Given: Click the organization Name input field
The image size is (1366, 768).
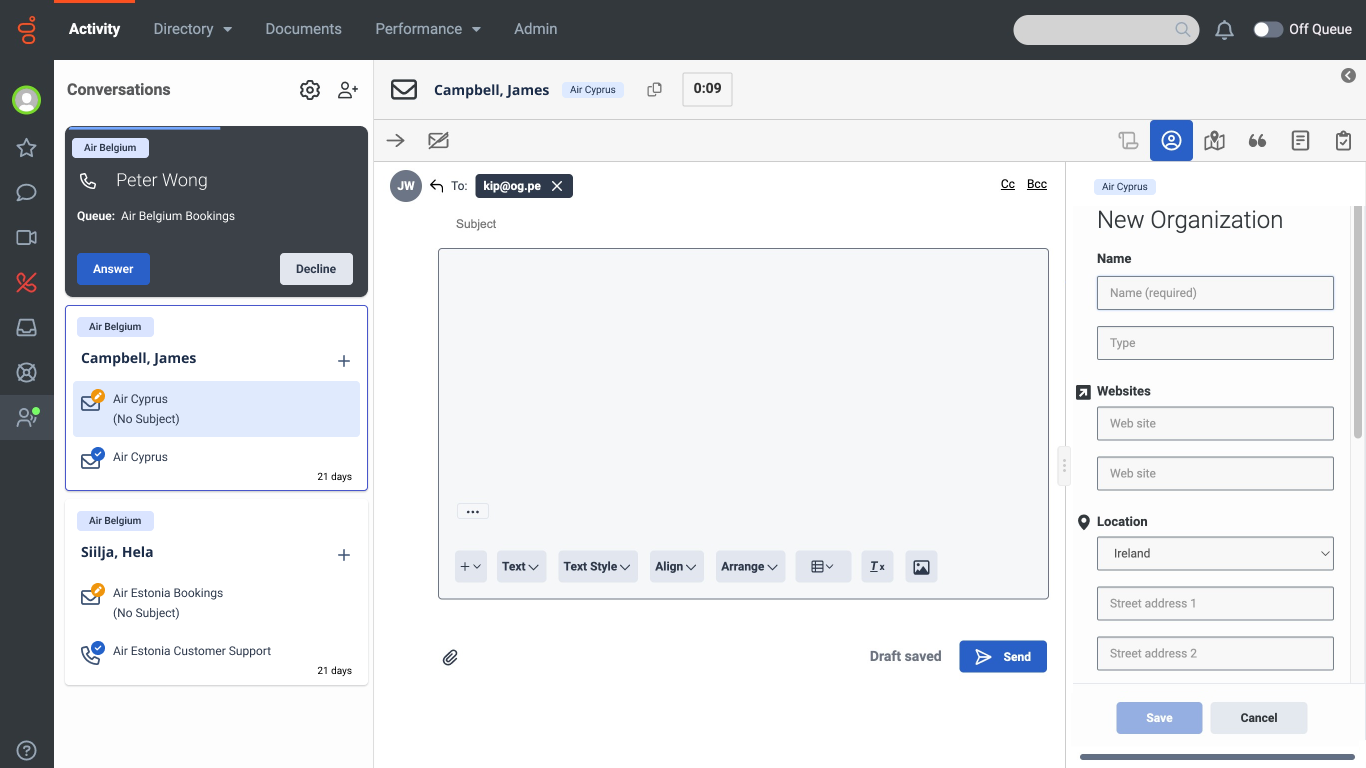Looking at the screenshot, I should (1215, 293).
